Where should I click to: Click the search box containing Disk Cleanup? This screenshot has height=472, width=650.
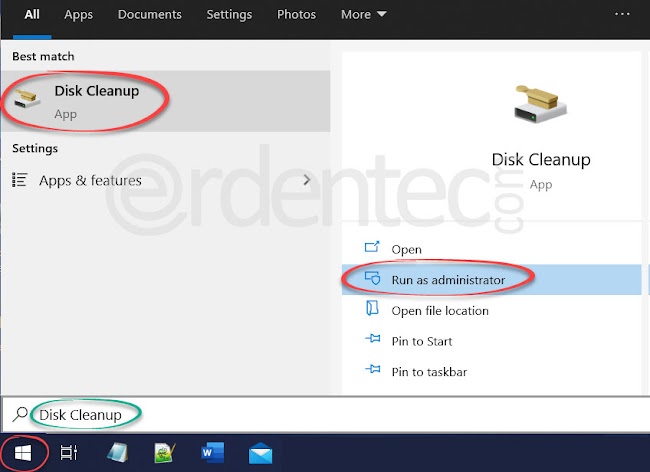326,414
